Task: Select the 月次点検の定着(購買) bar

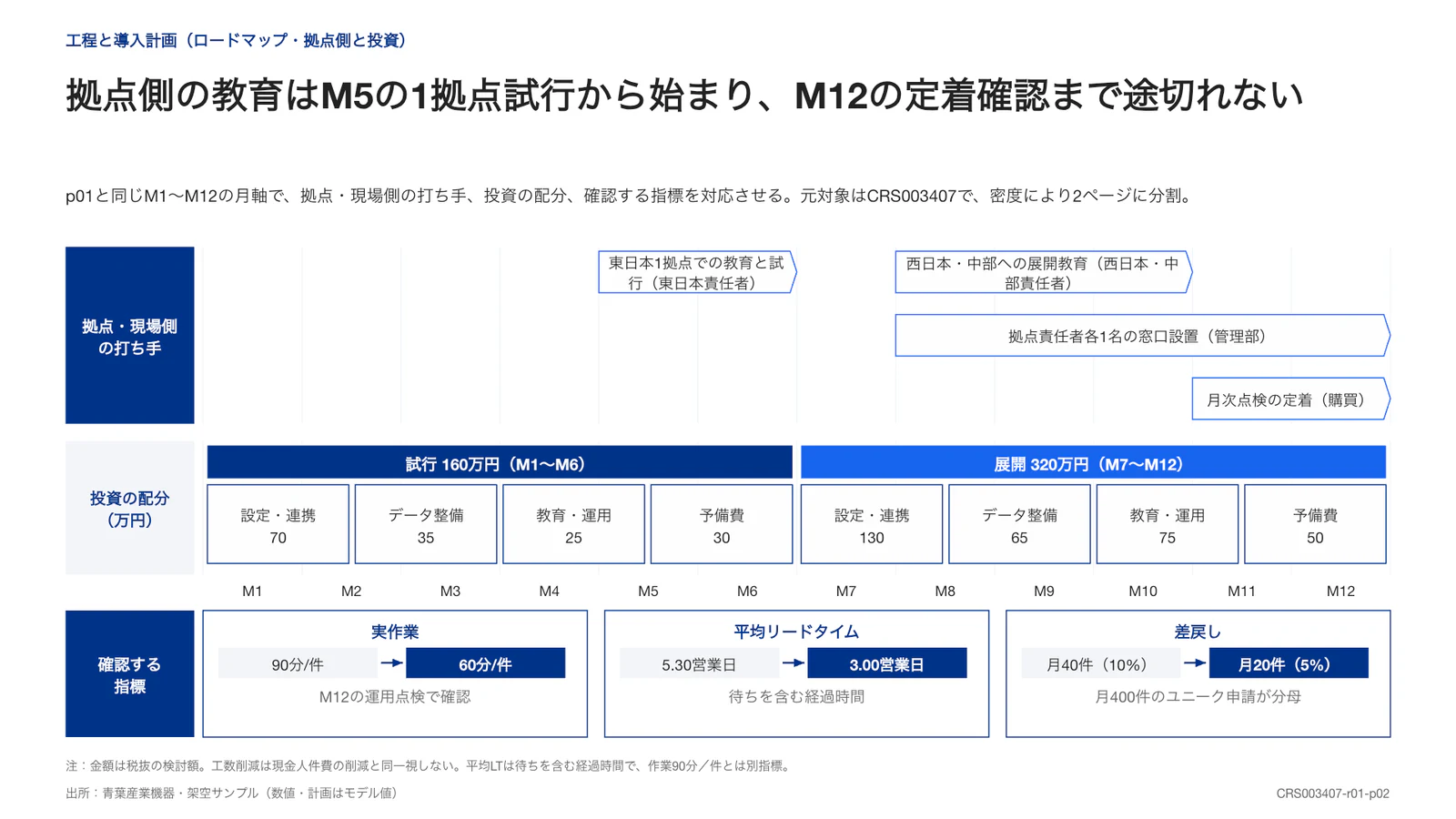Action: click(1291, 399)
